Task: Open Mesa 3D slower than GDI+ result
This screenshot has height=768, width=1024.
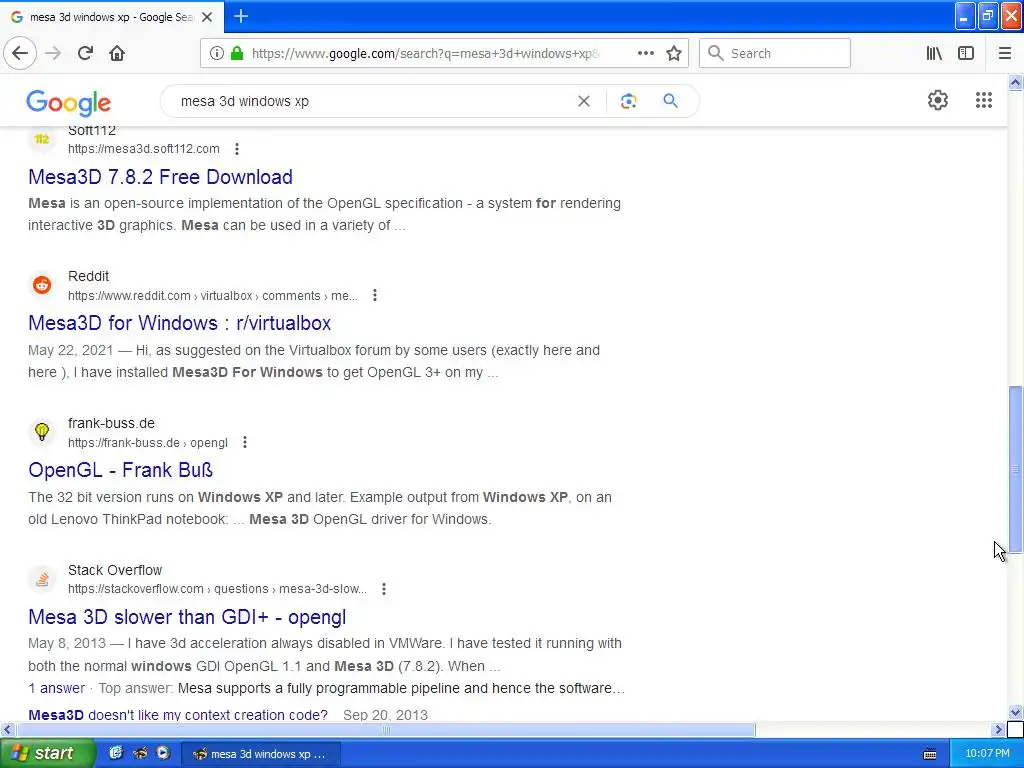Action: tap(187, 616)
